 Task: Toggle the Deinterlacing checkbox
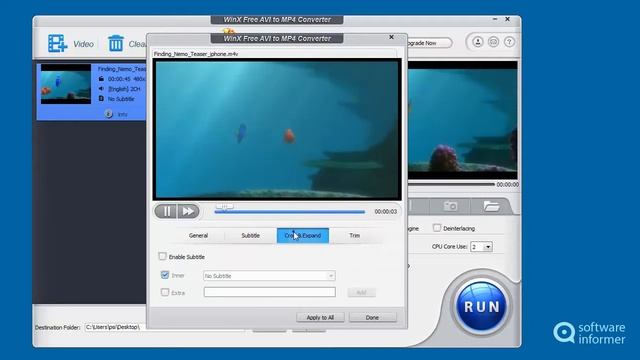coord(437,228)
